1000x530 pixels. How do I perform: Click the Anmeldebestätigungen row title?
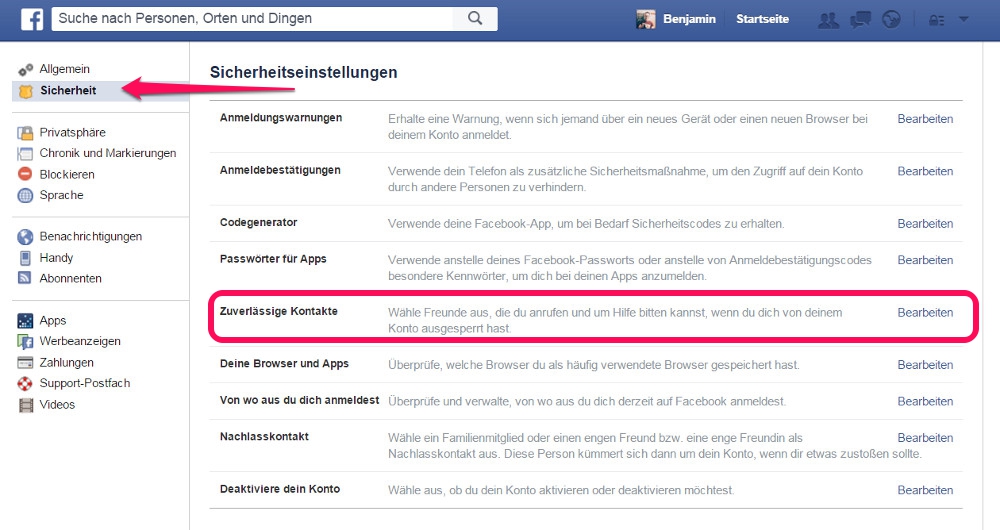click(x=280, y=170)
